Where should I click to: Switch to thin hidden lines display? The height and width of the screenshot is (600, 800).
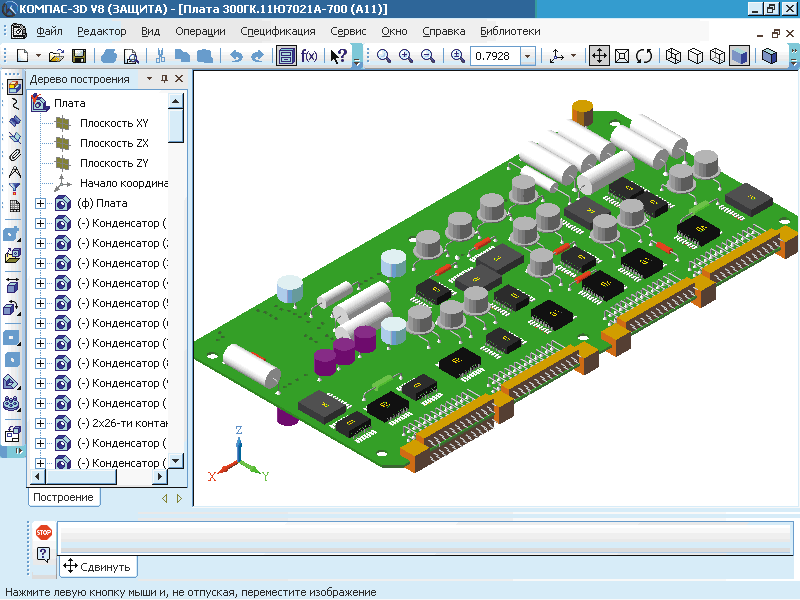717,56
